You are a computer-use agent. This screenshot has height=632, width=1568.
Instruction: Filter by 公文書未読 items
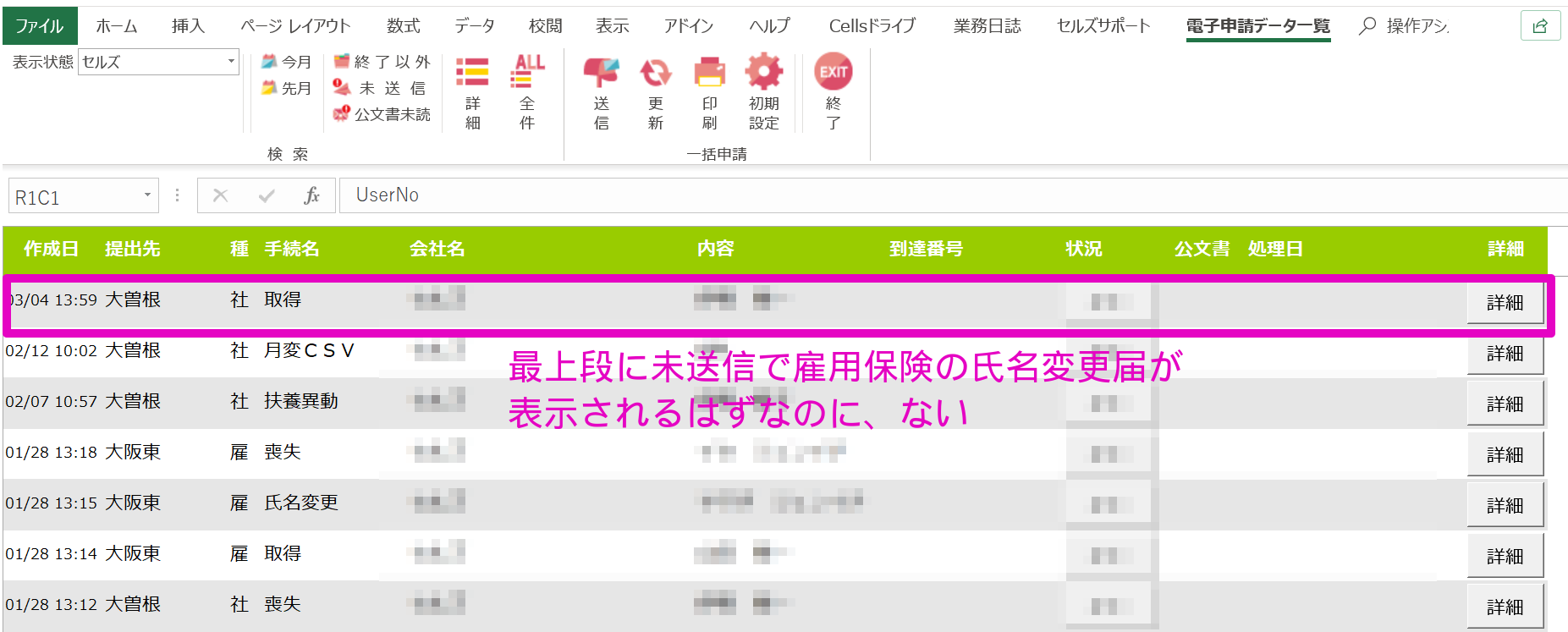[382, 114]
